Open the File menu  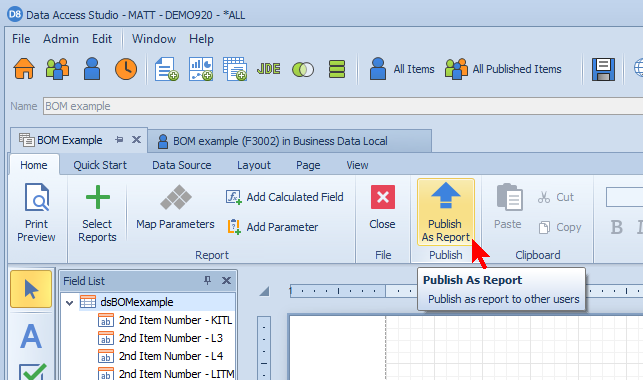(x=21, y=39)
